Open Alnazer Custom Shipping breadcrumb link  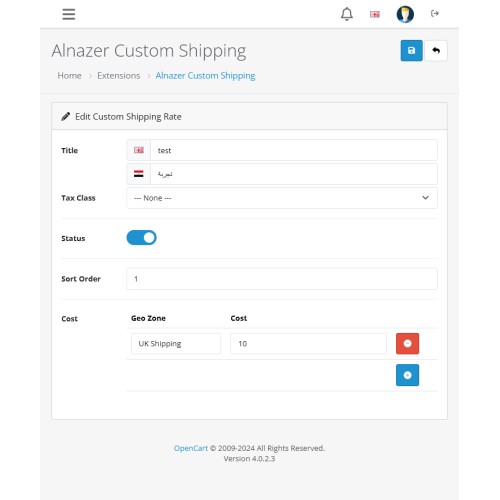pos(205,76)
